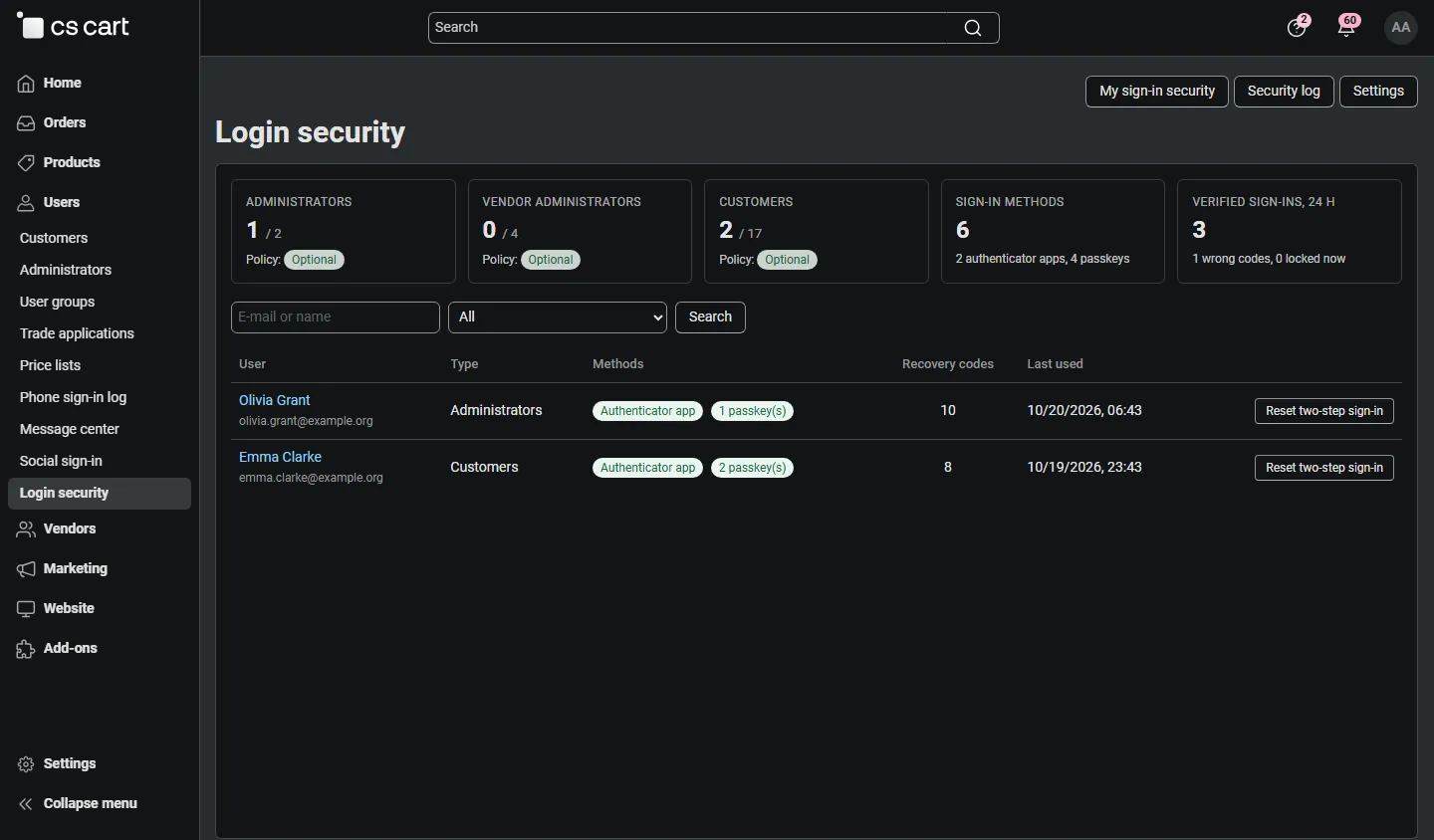Image resolution: width=1434 pixels, height=840 pixels.
Task: Click the Marketing megaphone icon
Action: (x=26, y=569)
